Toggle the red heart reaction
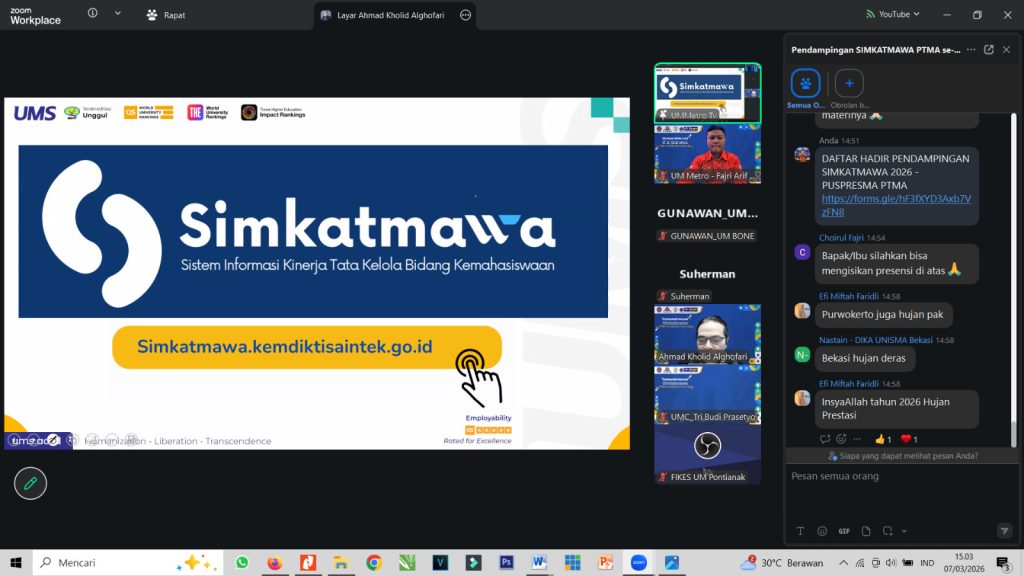This screenshot has height=576, width=1024. click(x=909, y=439)
